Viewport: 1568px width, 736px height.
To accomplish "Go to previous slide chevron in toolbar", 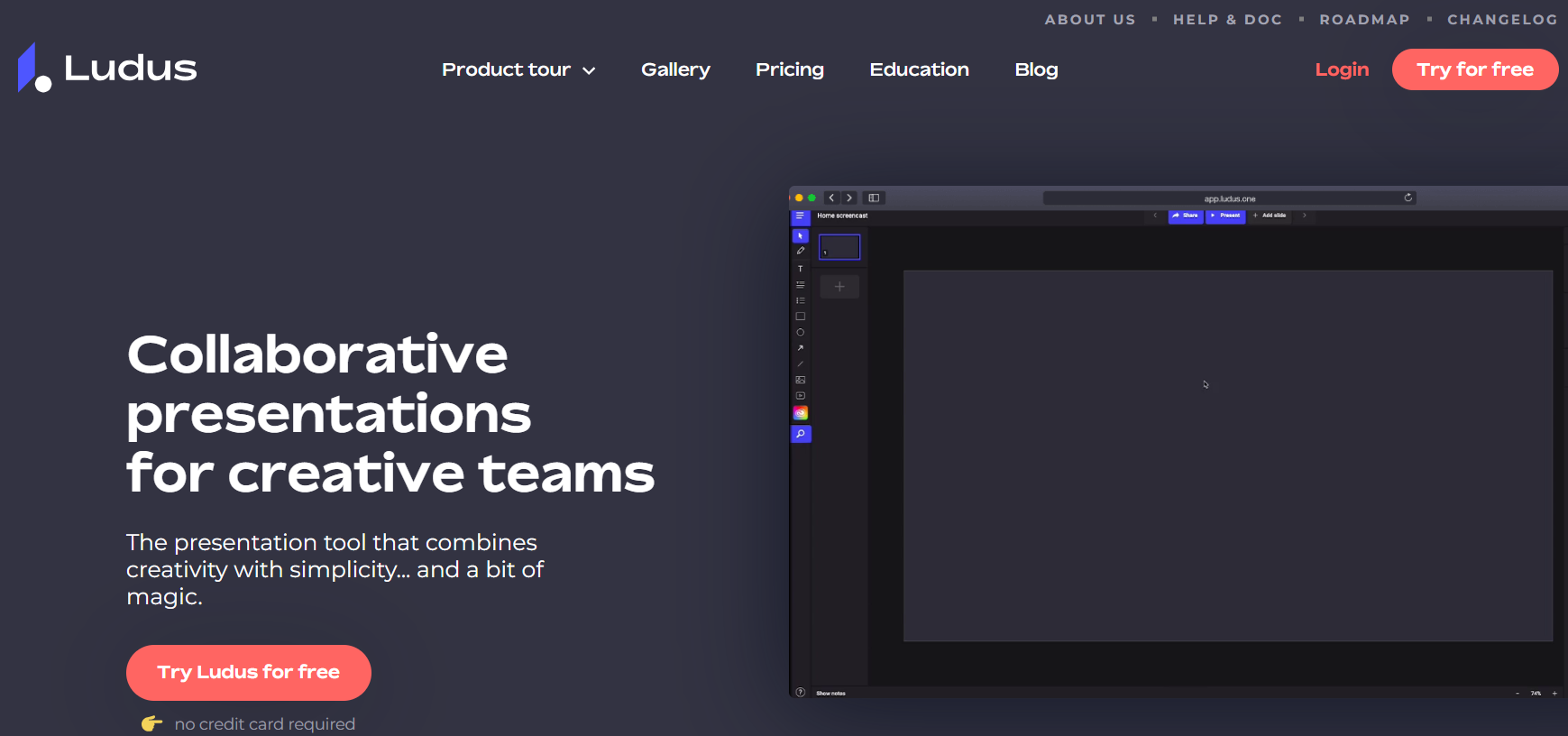I will pyautogui.click(x=1155, y=216).
